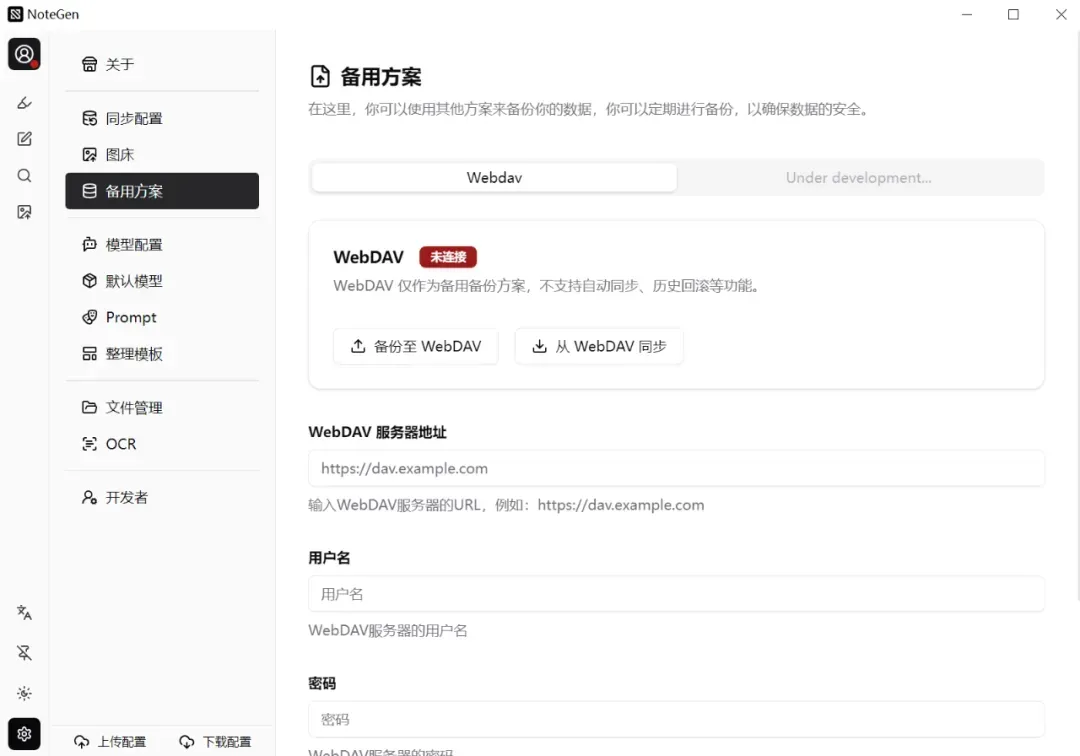The image size is (1080, 756).
Task: Click the 图床 image icon in menu
Action: pos(90,155)
